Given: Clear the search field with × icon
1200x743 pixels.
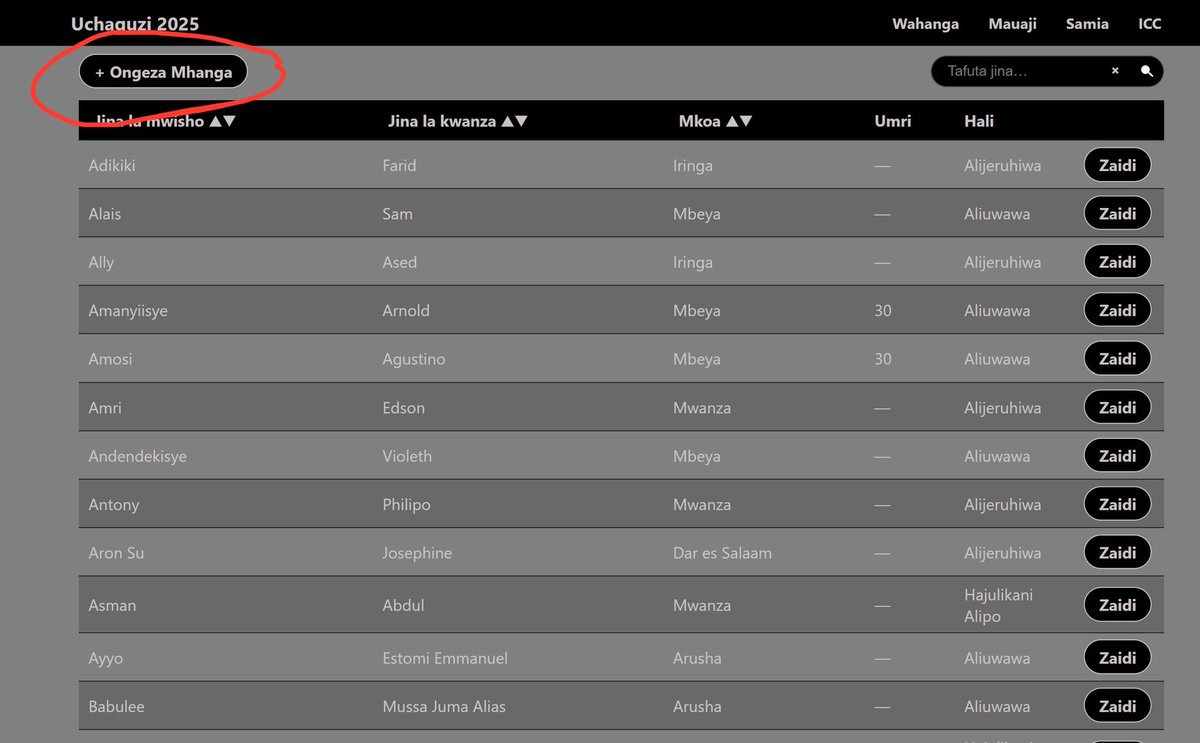Looking at the screenshot, I should (x=1115, y=71).
